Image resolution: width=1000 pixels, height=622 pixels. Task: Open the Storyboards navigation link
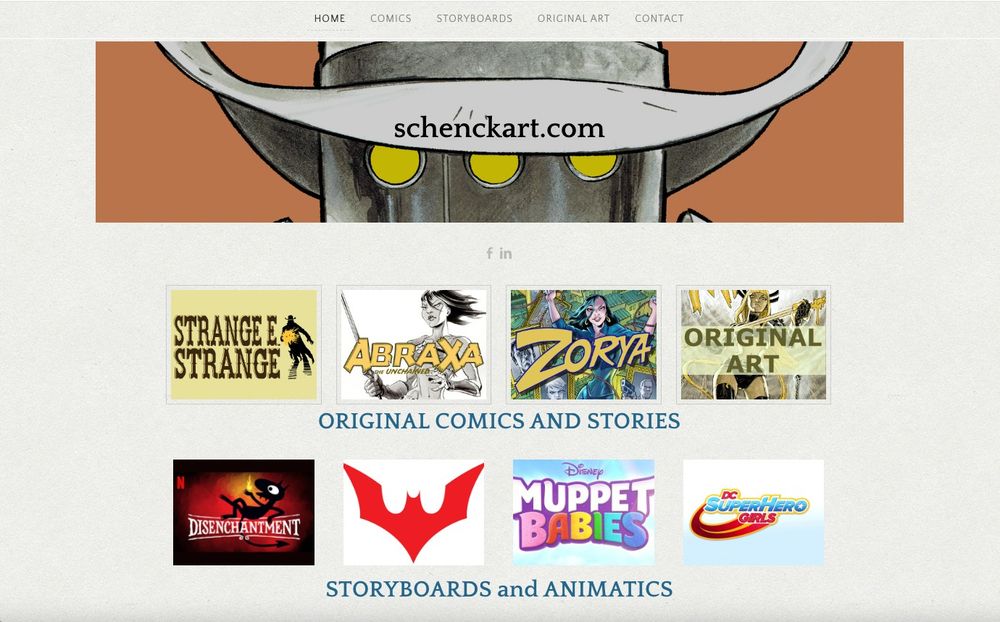coord(474,19)
